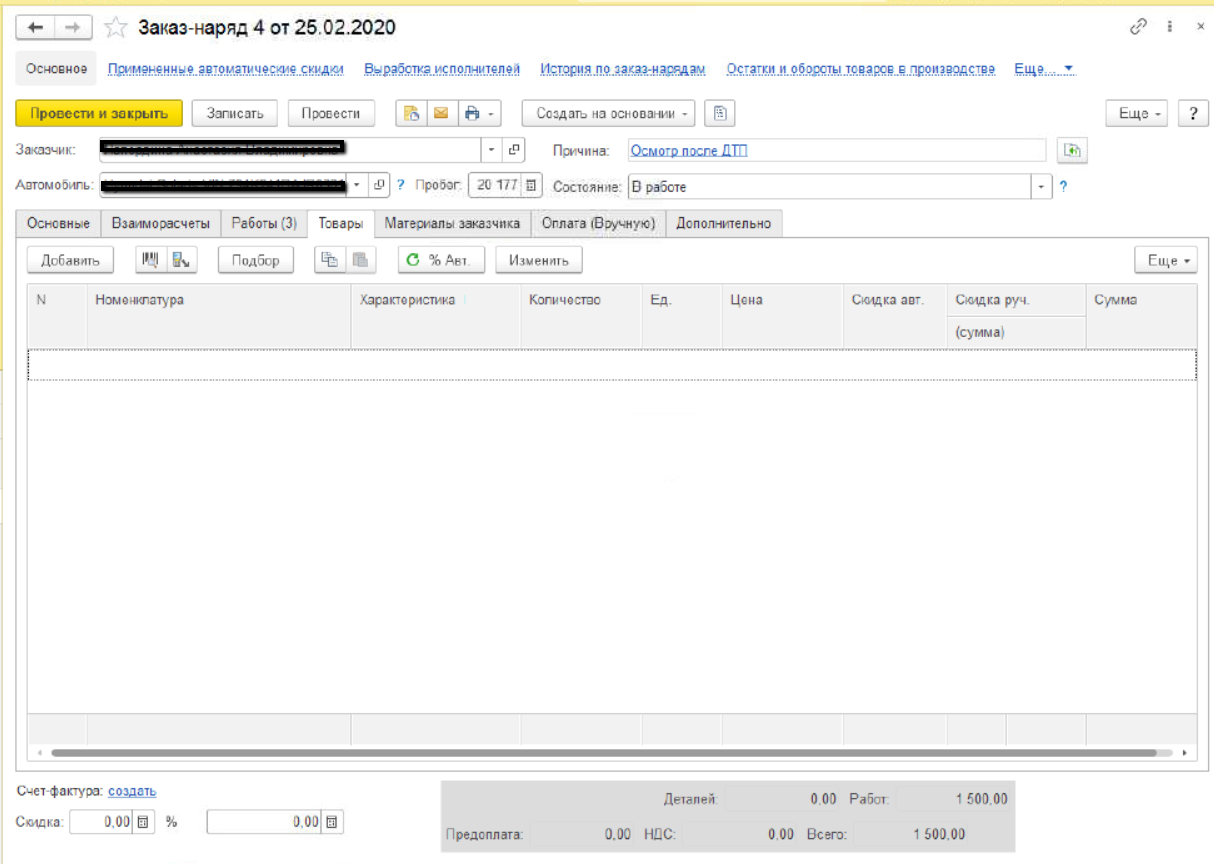Viewport: 1214px width, 864px height.
Task: Expand Еще... in the navigation links row
Action: [1044, 69]
